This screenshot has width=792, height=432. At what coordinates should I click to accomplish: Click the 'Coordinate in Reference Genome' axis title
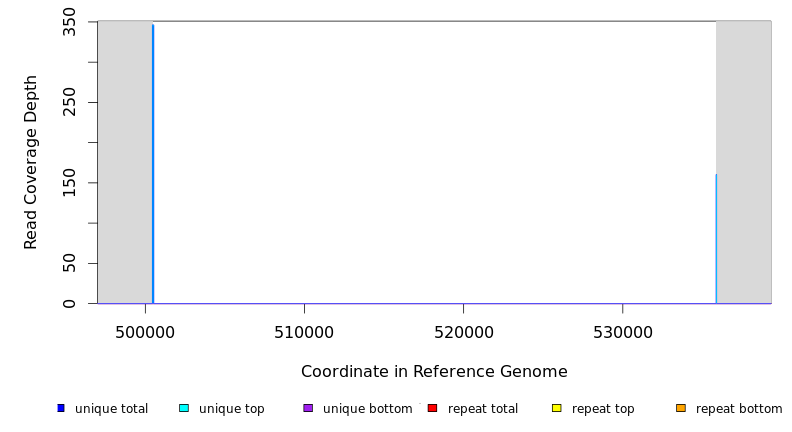pos(434,372)
